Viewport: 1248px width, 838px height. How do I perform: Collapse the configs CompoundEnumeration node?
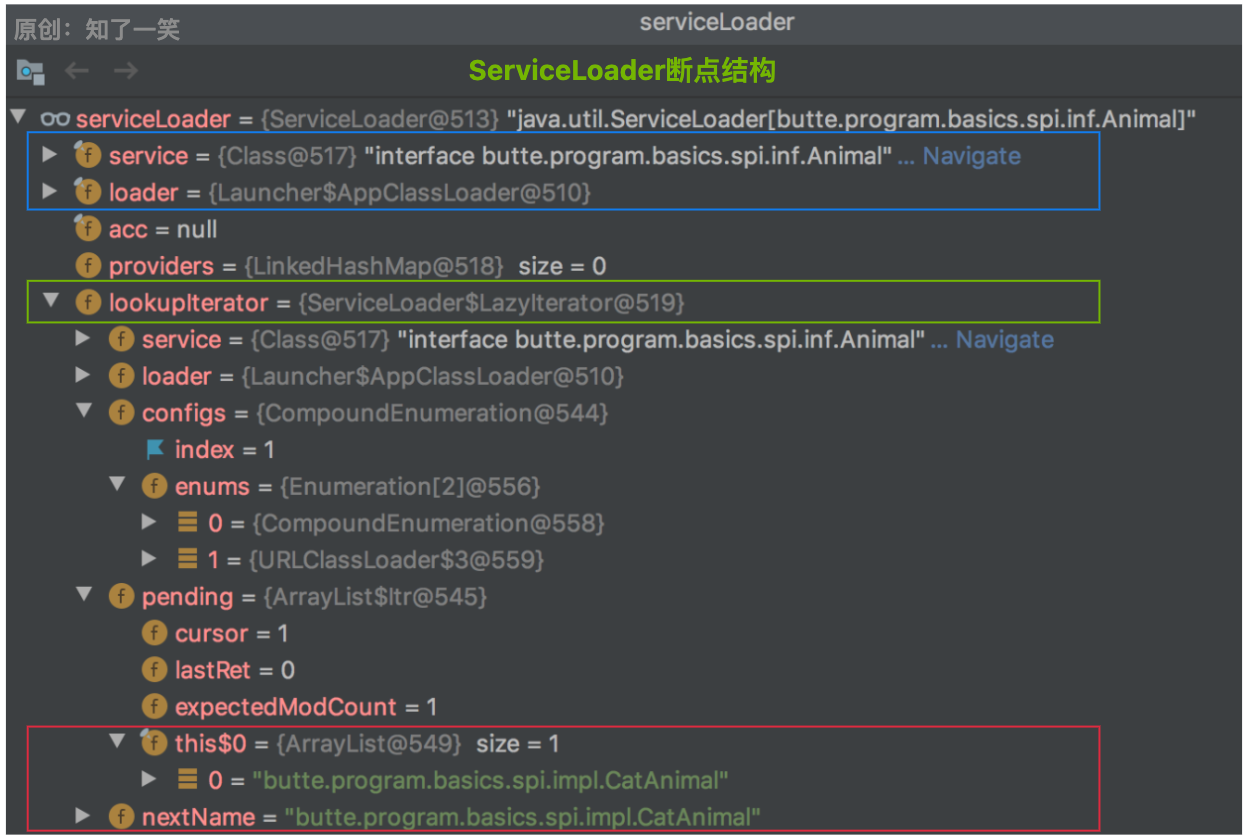84,412
